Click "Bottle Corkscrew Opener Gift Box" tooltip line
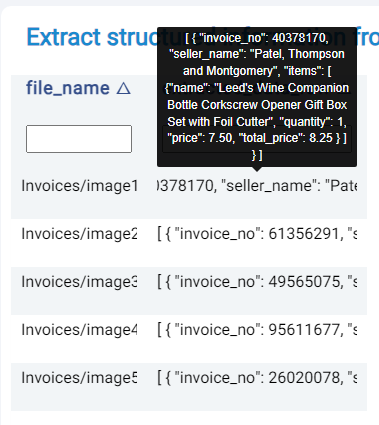The image size is (379, 425). tap(257, 105)
